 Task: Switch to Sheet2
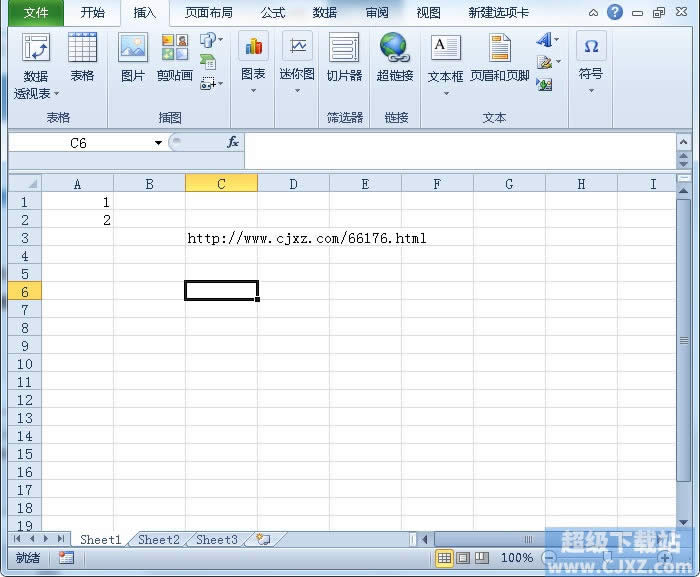(158, 539)
